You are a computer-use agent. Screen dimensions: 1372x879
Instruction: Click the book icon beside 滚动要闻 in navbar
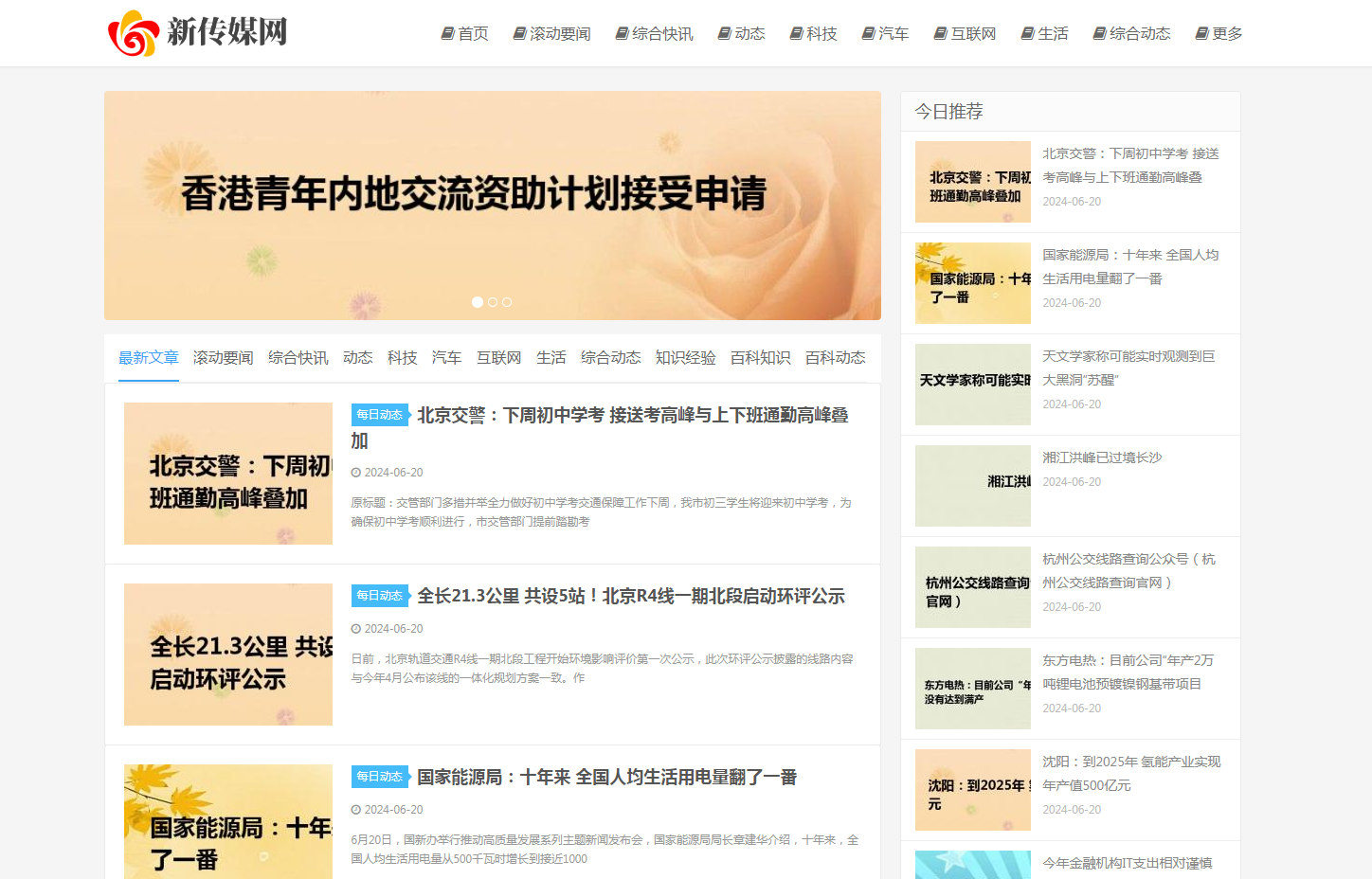519,33
